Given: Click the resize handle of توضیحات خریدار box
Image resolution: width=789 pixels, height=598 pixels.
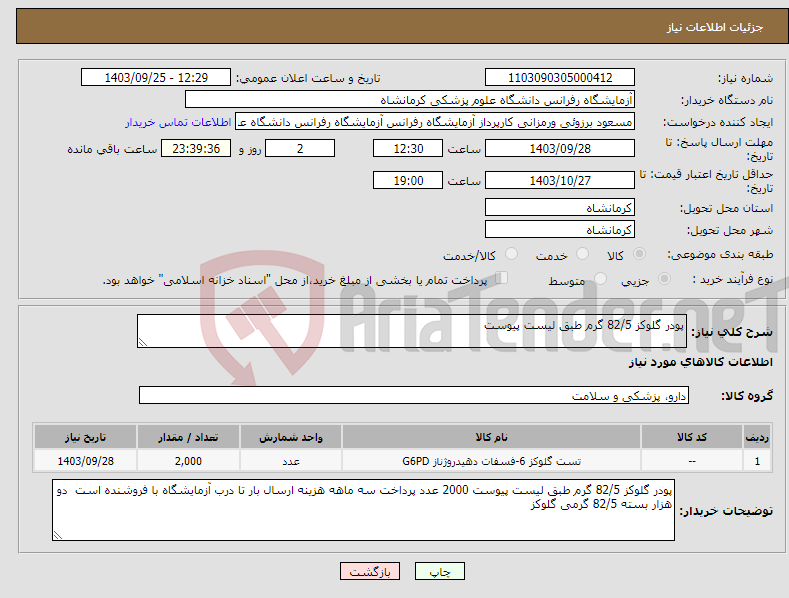Looking at the screenshot, I should click(x=58, y=535).
